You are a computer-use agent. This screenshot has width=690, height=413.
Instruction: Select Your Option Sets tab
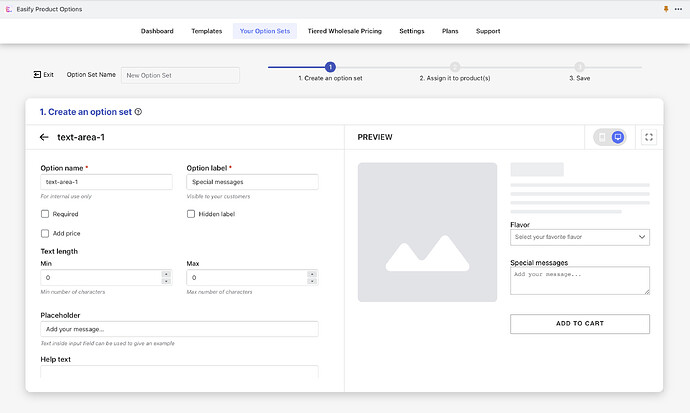coord(265,31)
